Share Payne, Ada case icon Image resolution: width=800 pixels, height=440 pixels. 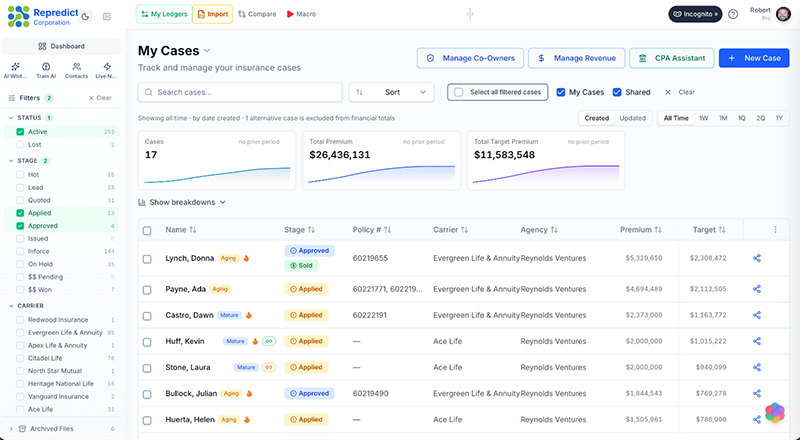pyautogui.click(x=757, y=289)
